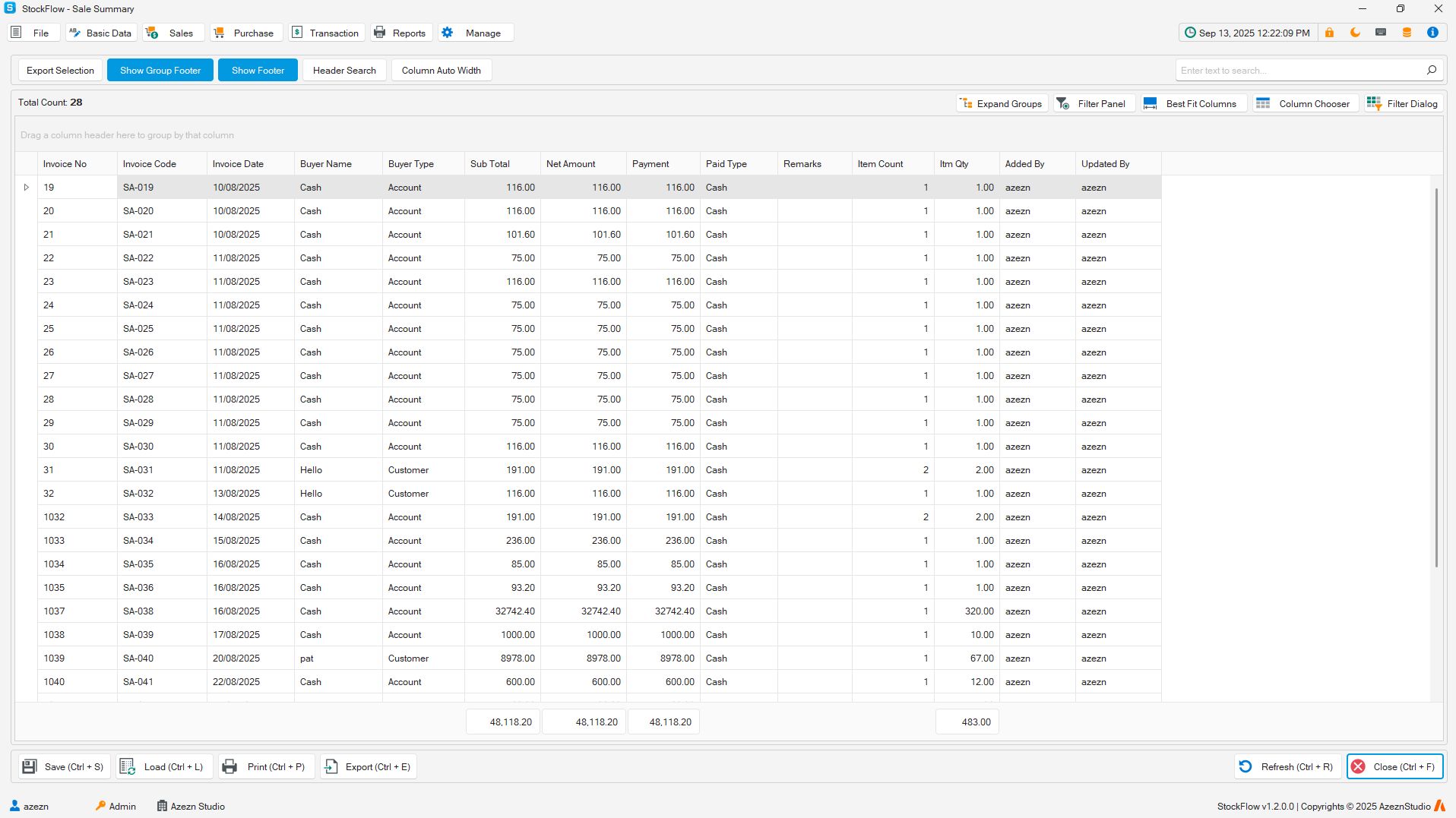
Task: Open the Reports menu
Action: point(400,33)
